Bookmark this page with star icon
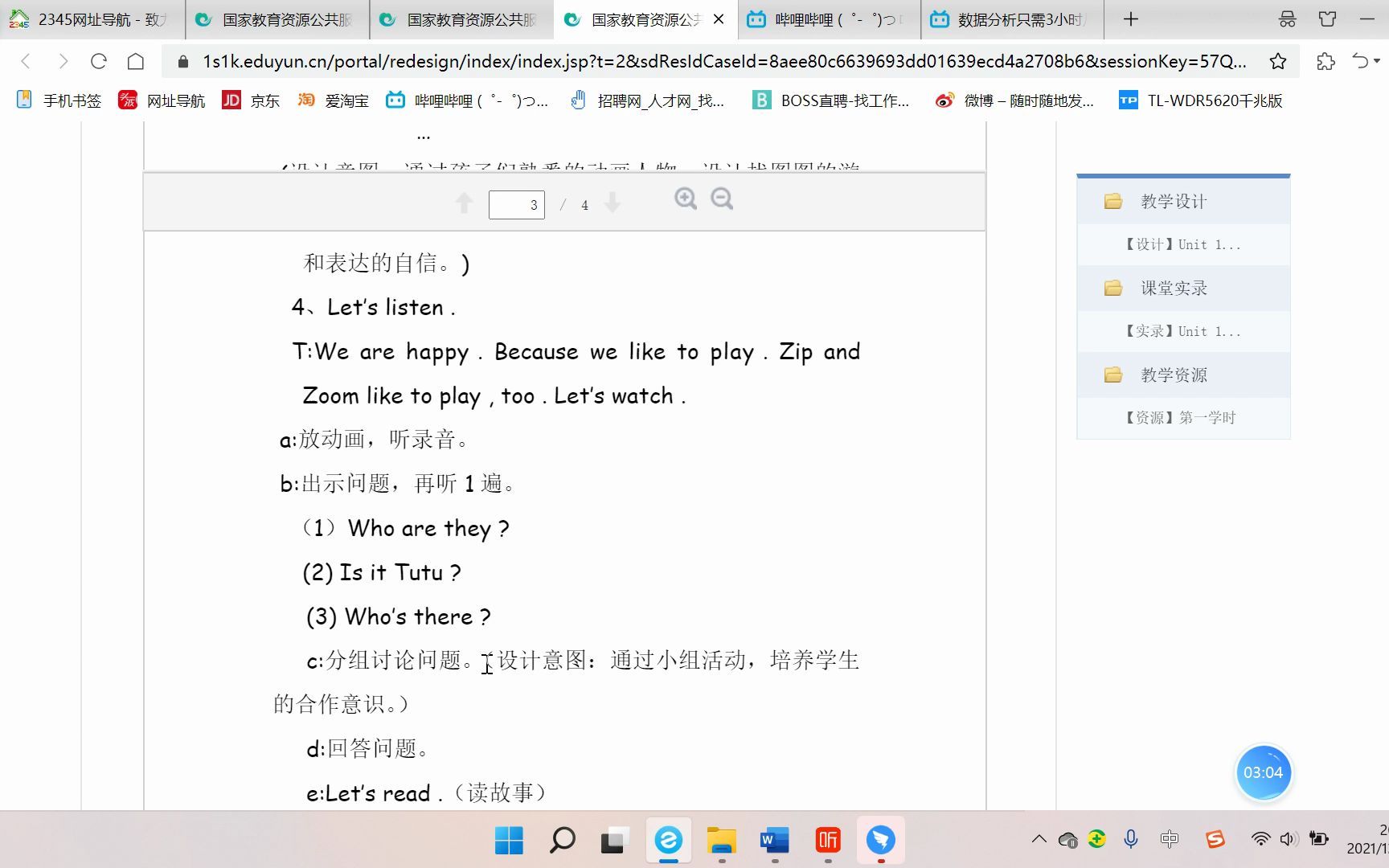Viewport: 1389px width, 868px height. 1278,61
